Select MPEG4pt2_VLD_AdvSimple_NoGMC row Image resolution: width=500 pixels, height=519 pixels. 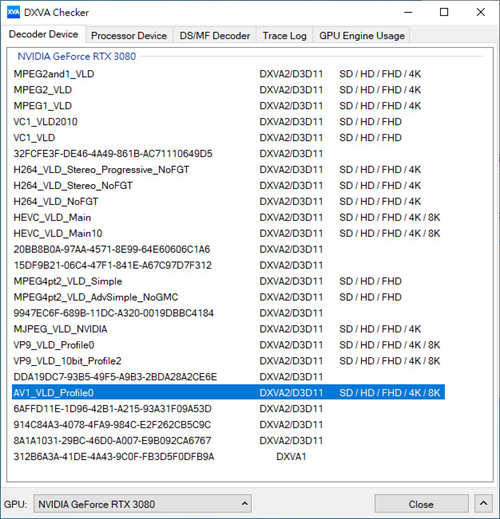point(228,297)
